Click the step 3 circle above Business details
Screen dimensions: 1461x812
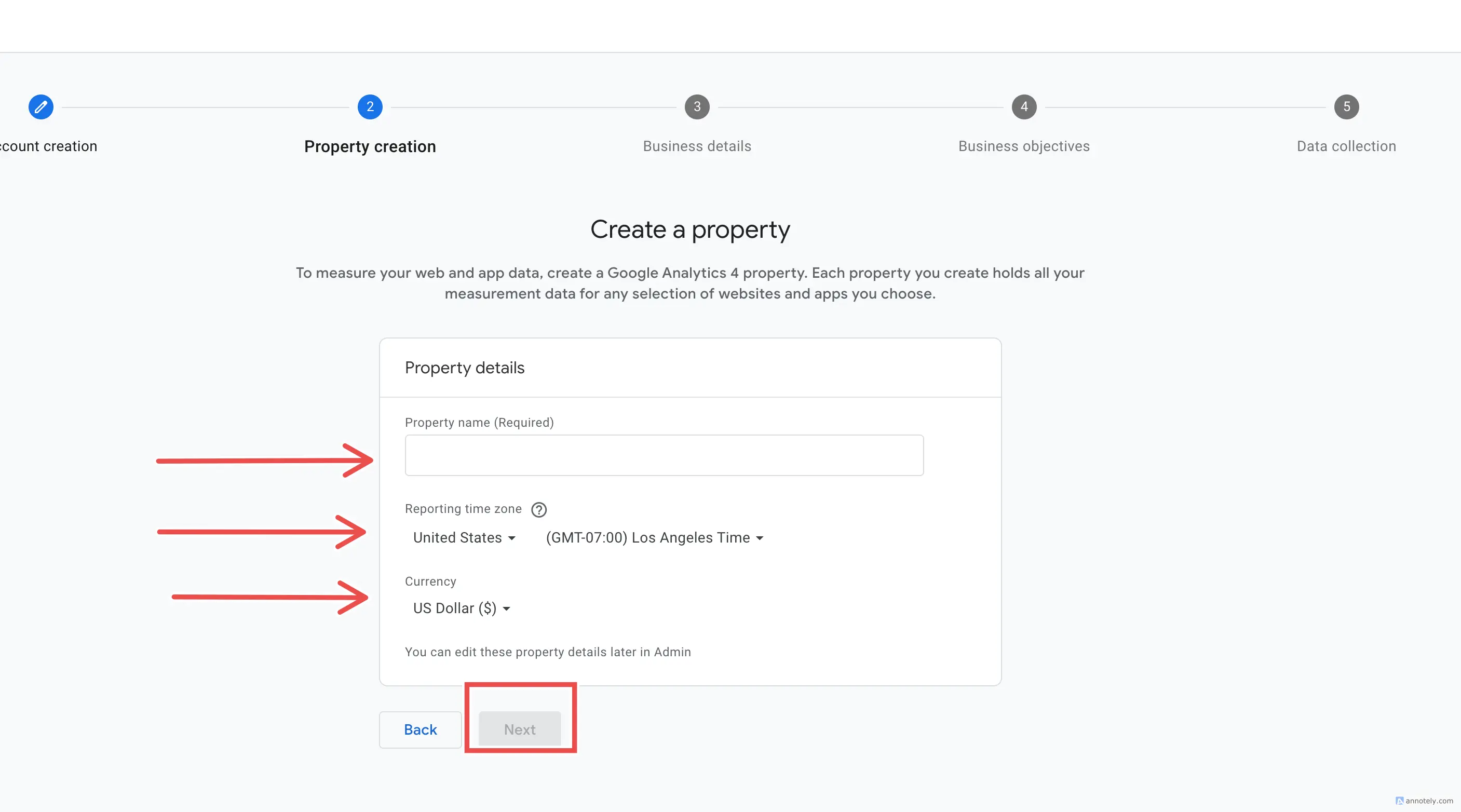coord(696,106)
